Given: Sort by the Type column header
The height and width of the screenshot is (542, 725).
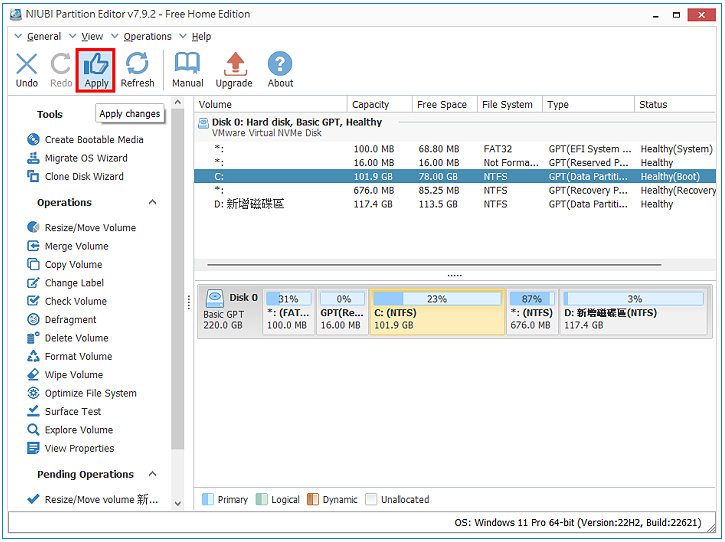Looking at the screenshot, I should click(x=588, y=105).
